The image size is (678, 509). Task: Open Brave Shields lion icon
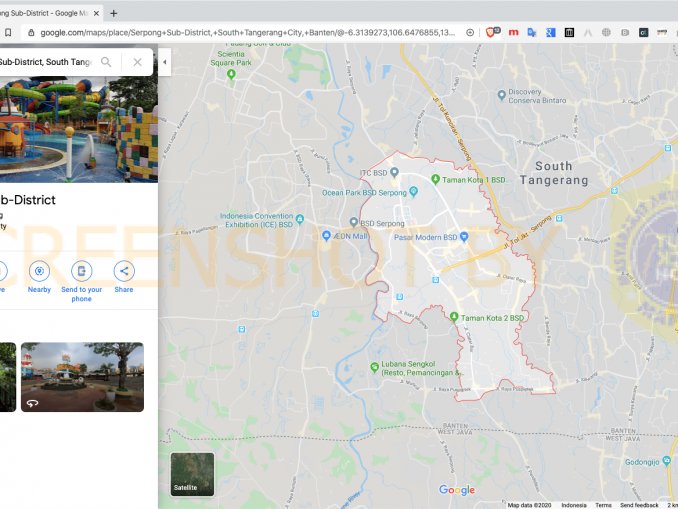490,32
